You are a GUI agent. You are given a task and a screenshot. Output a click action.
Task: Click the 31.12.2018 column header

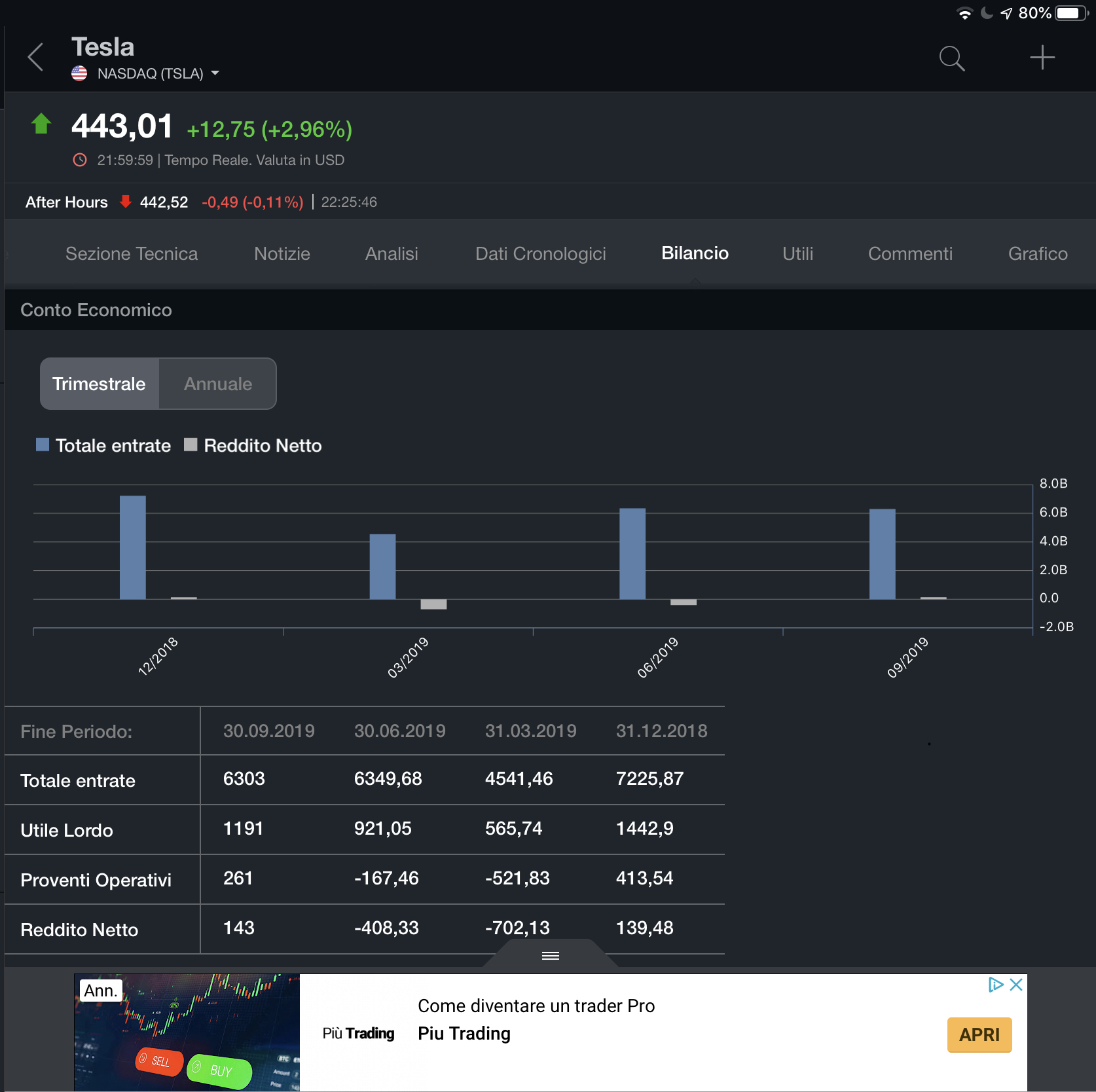[x=661, y=731]
